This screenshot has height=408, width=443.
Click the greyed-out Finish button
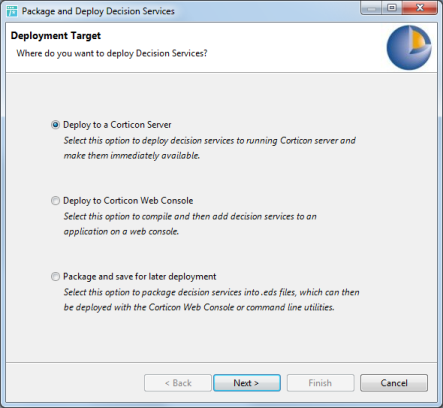click(x=320, y=383)
